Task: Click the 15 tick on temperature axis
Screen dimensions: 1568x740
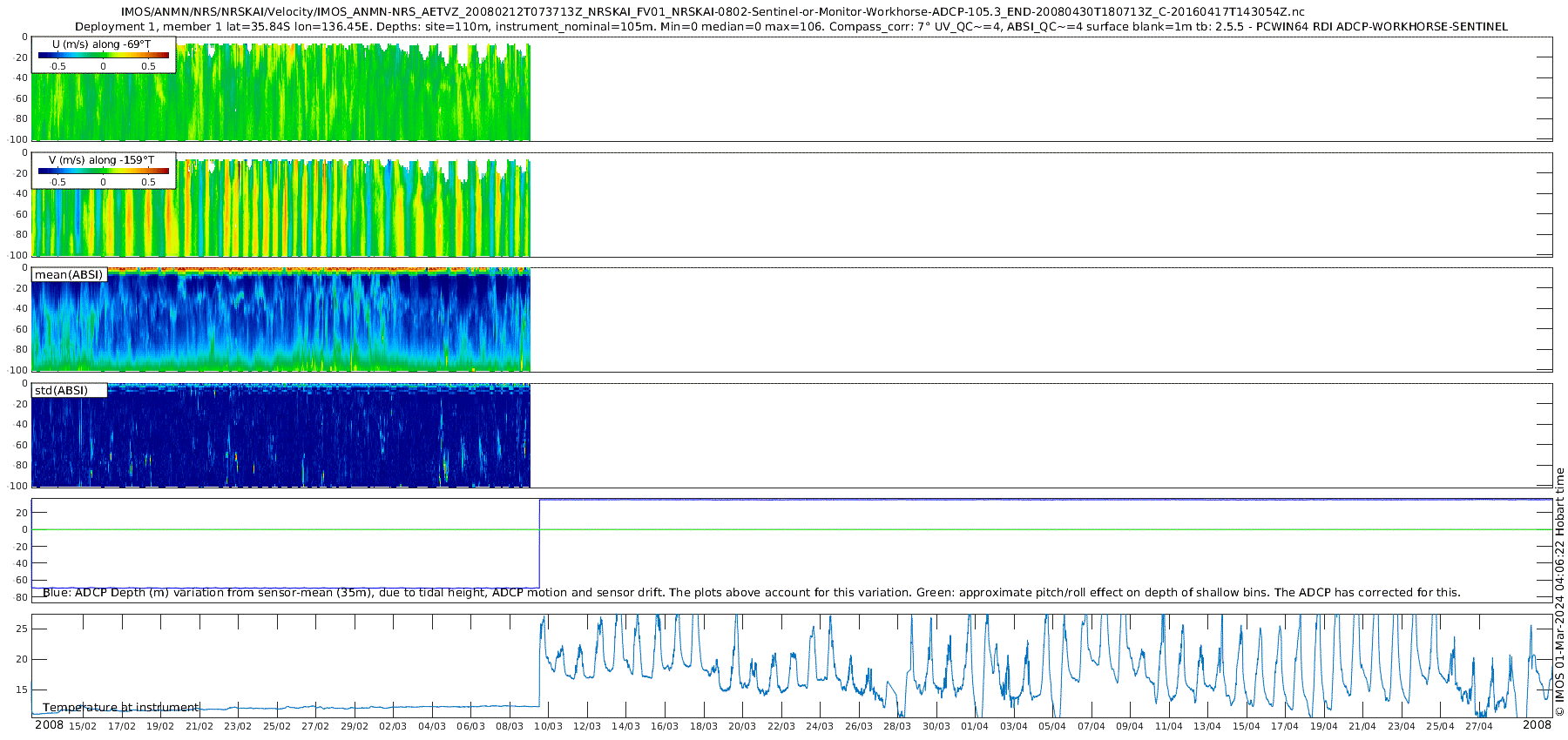Action: click(x=22, y=690)
